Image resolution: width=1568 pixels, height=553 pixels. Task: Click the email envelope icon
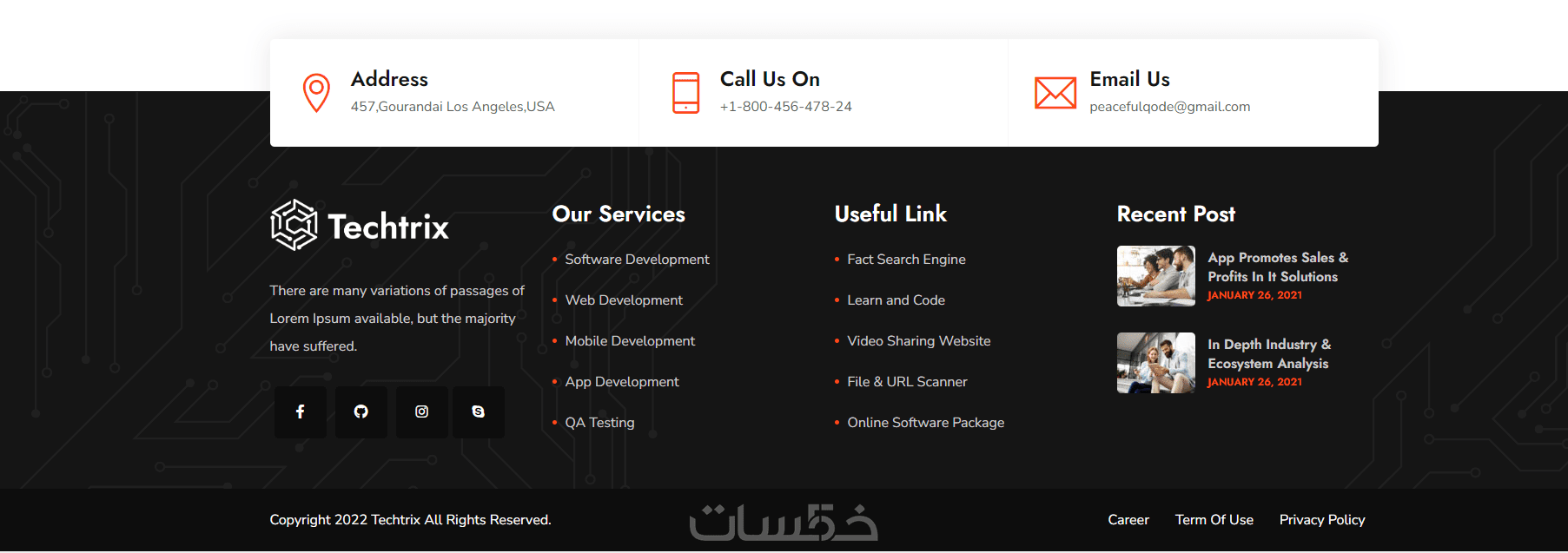(x=1055, y=93)
